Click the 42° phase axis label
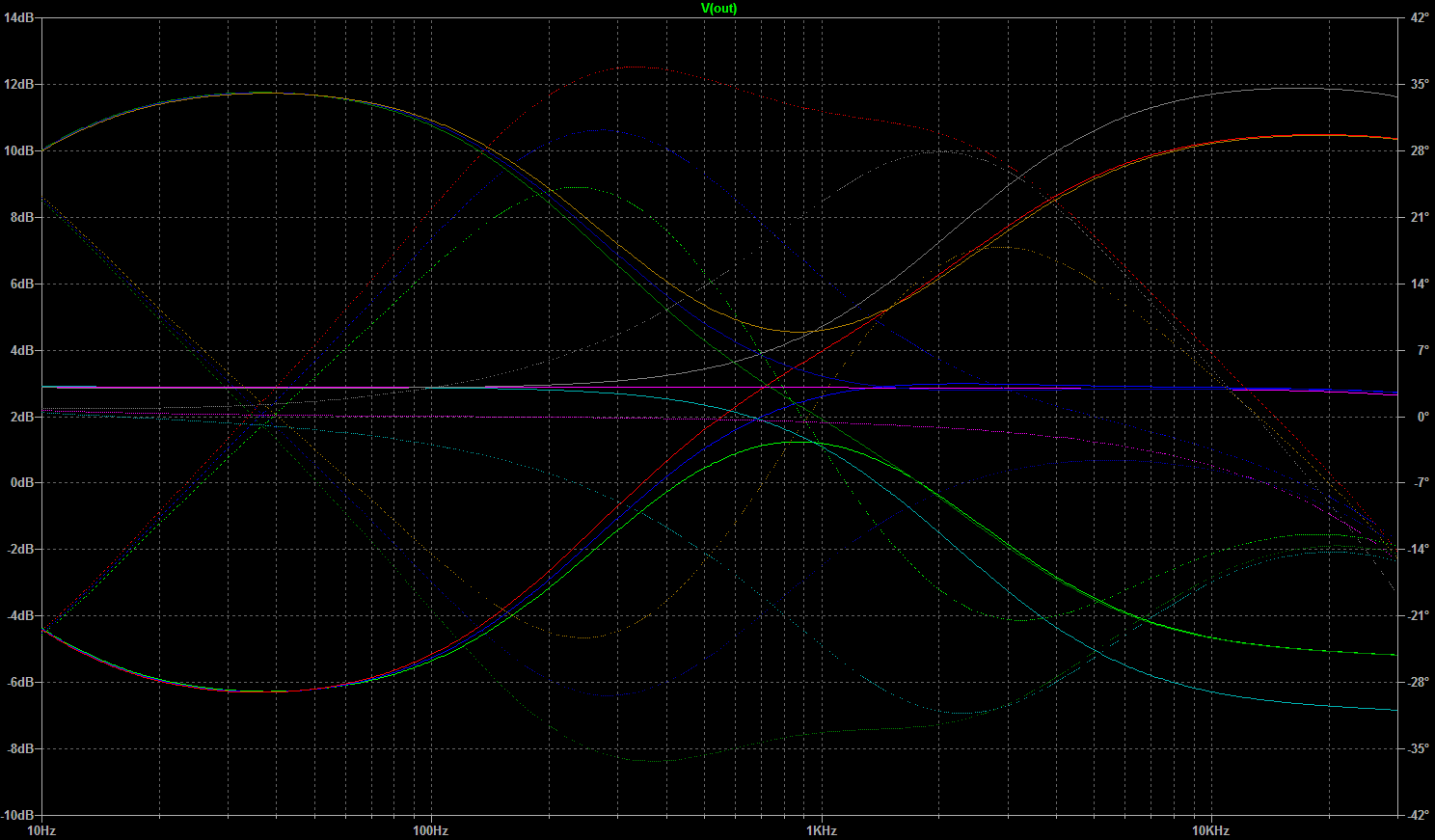 point(1419,18)
